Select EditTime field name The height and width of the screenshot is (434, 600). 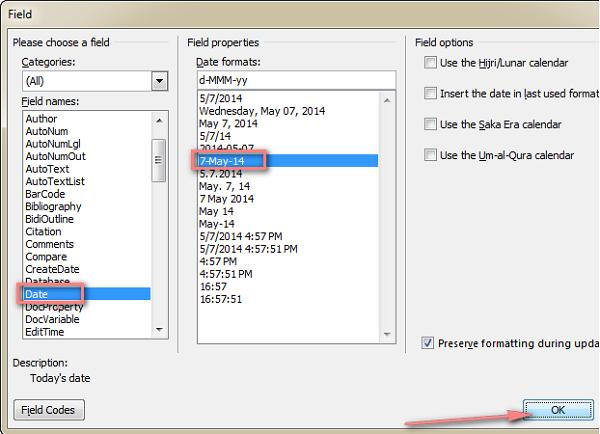[87, 332]
